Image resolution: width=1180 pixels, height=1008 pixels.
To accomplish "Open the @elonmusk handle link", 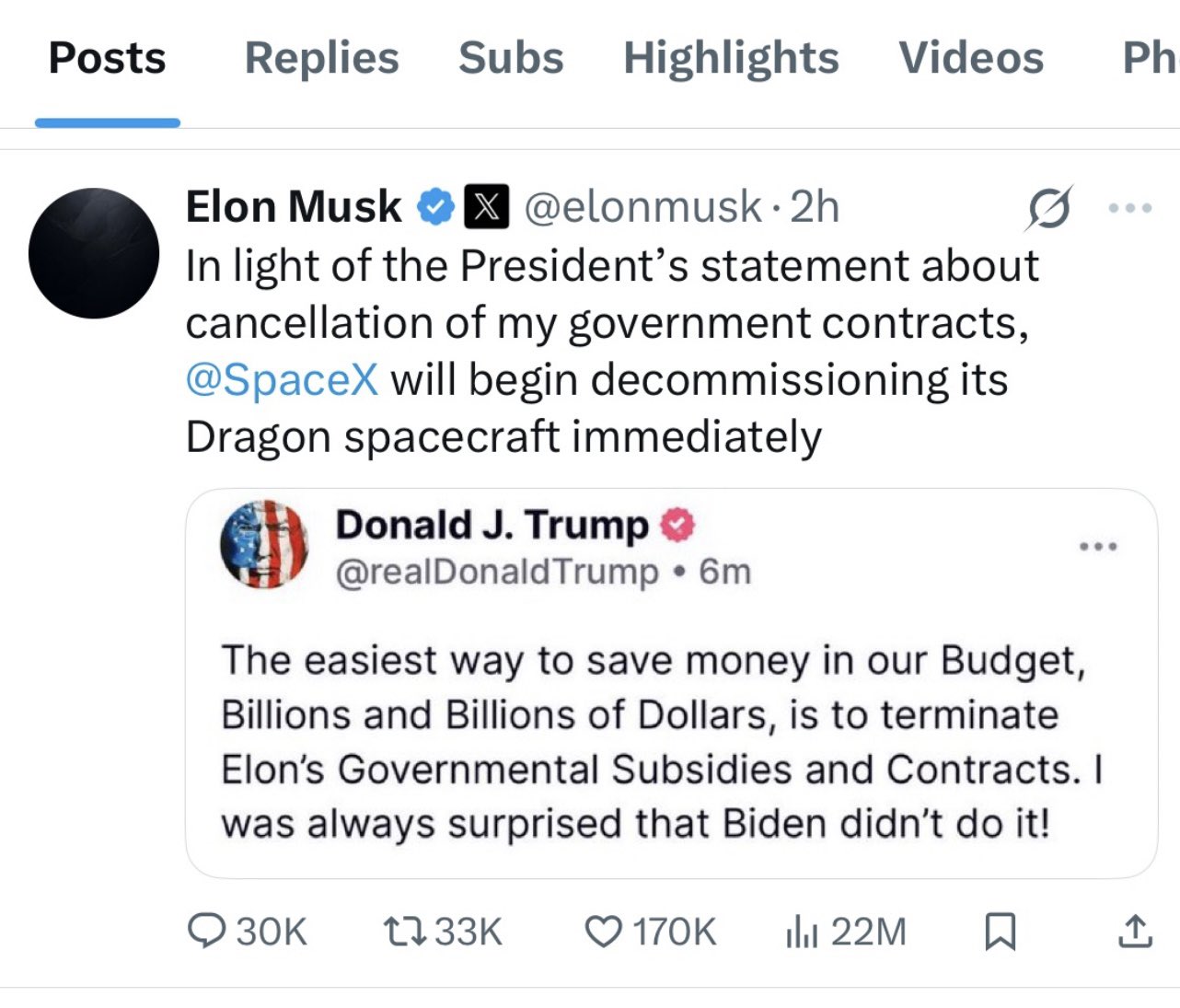I will tap(642, 207).
